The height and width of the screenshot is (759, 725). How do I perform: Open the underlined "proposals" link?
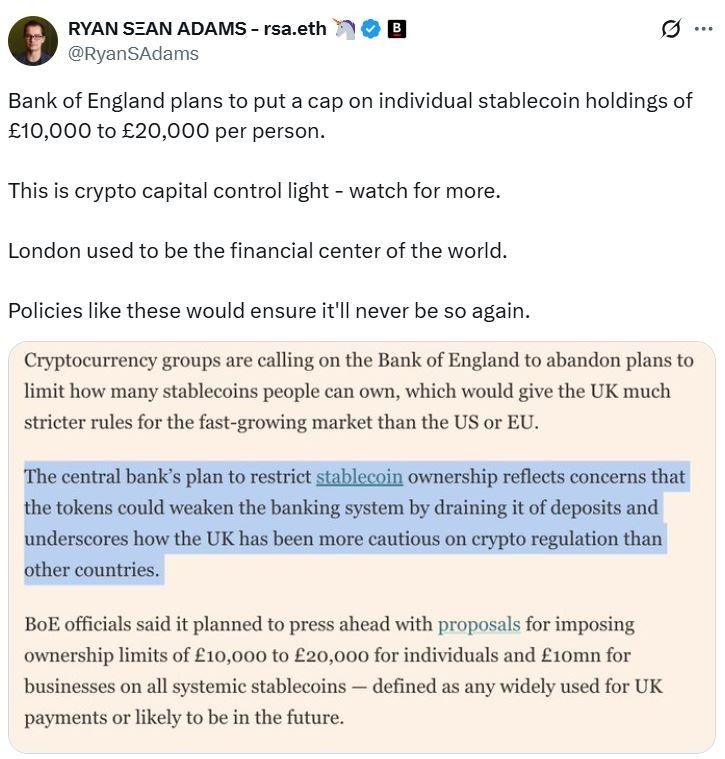pos(479,624)
